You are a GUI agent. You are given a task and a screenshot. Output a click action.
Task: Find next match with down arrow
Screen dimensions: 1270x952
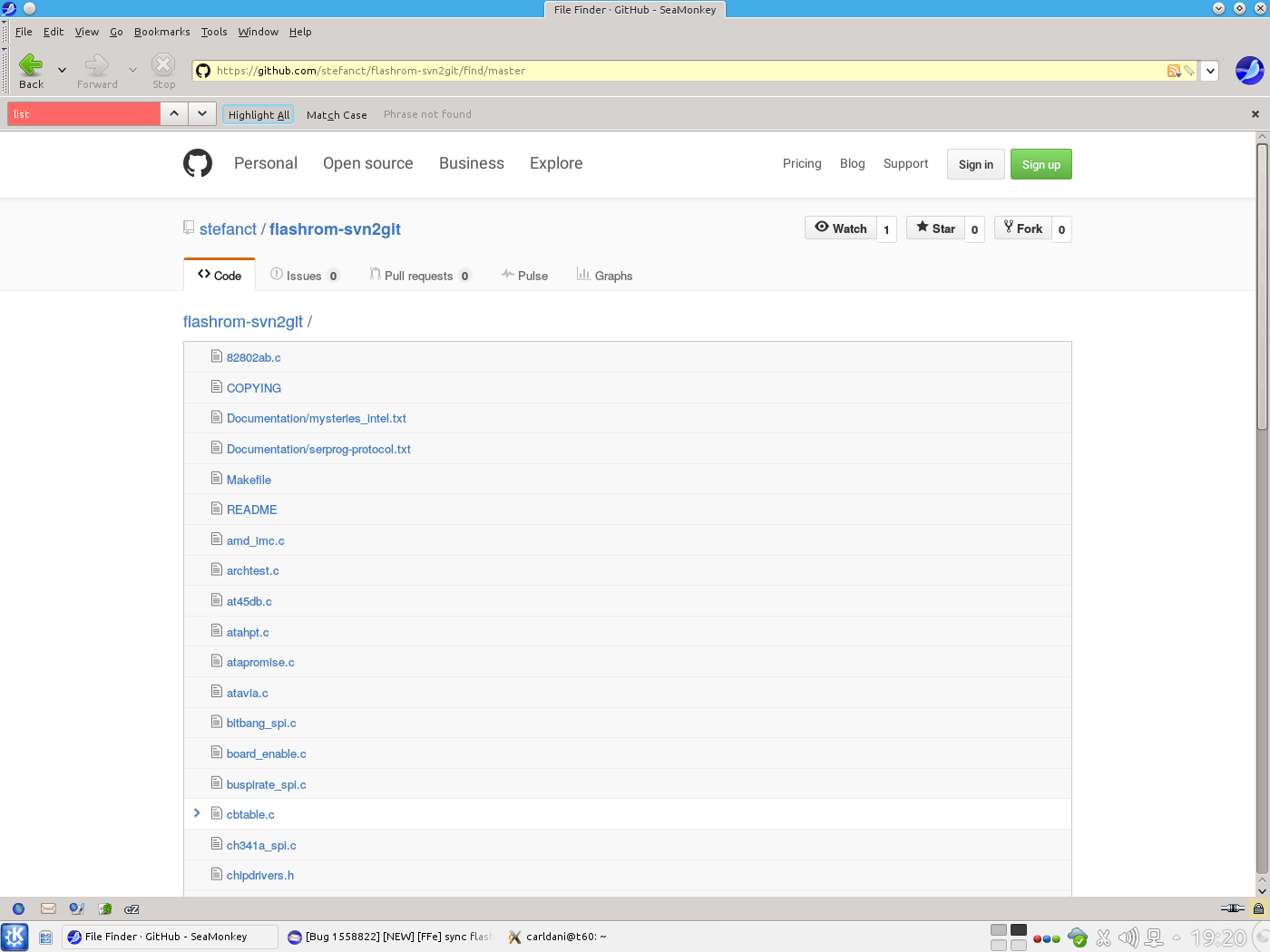tap(201, 114)
